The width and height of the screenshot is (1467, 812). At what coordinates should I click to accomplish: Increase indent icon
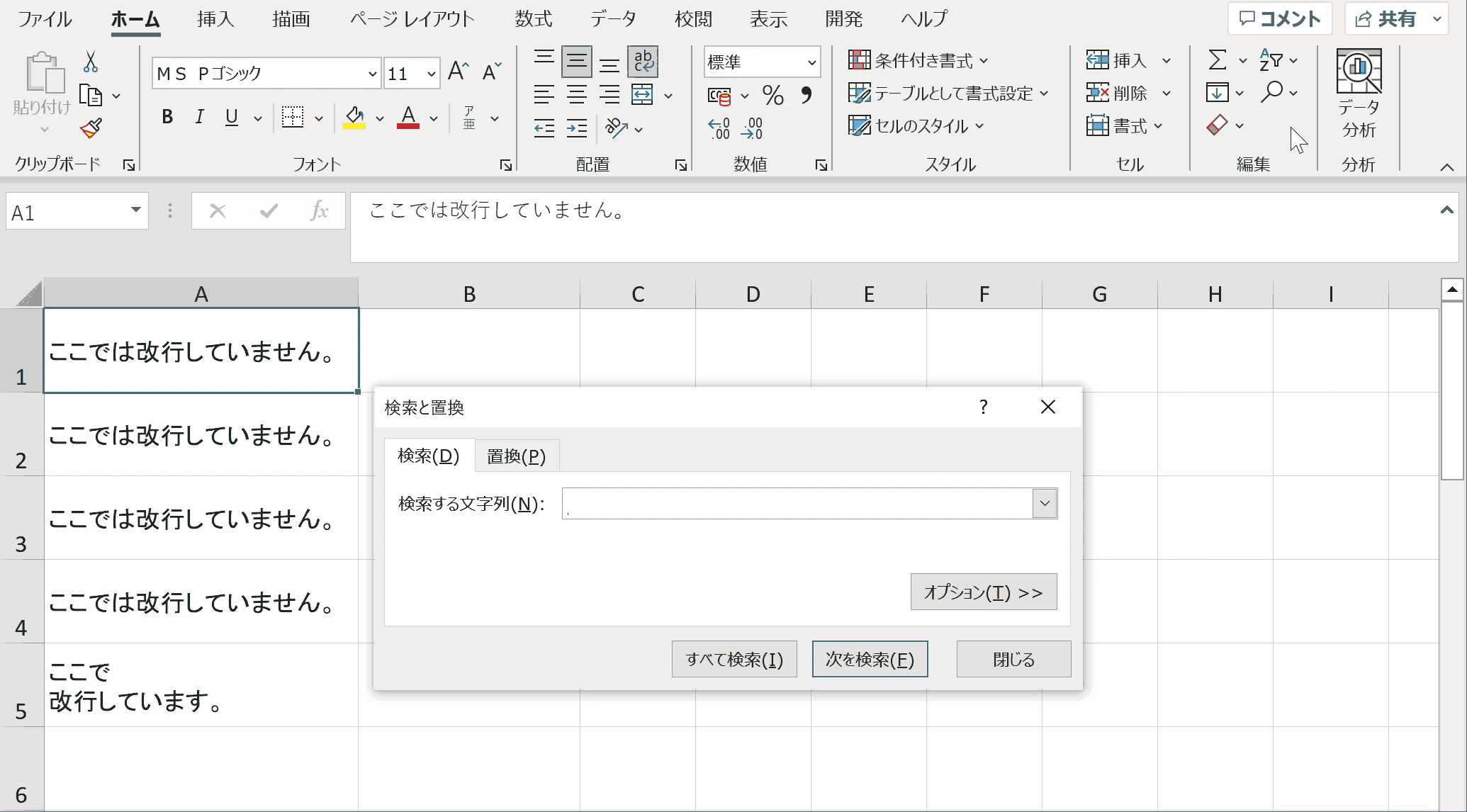[577, 128]
